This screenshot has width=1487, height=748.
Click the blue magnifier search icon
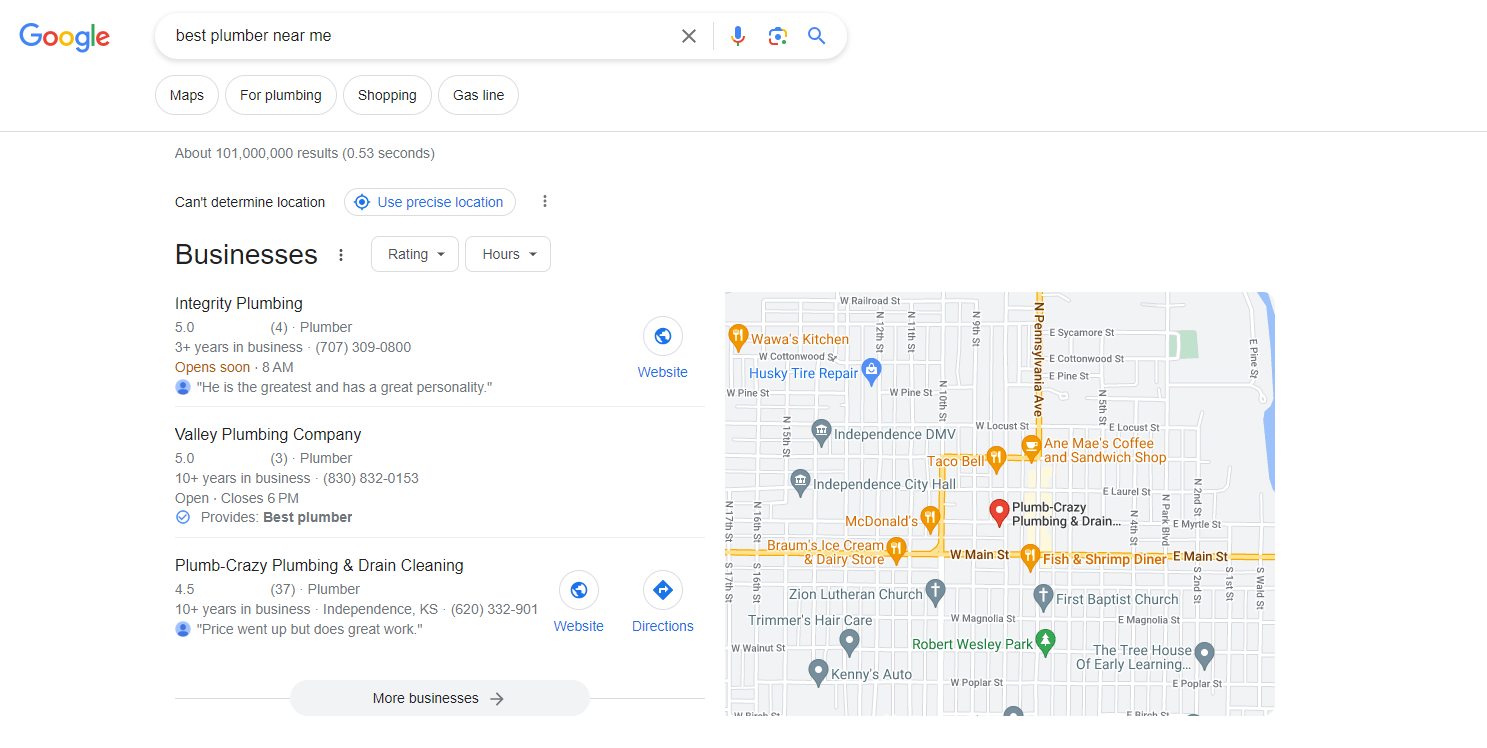pyautogui.click(x=817, y=36)
